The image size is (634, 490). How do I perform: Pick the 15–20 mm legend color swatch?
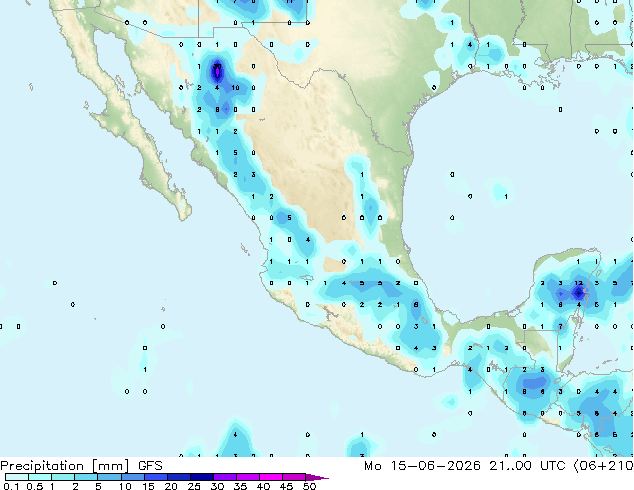tap(156, 477)
